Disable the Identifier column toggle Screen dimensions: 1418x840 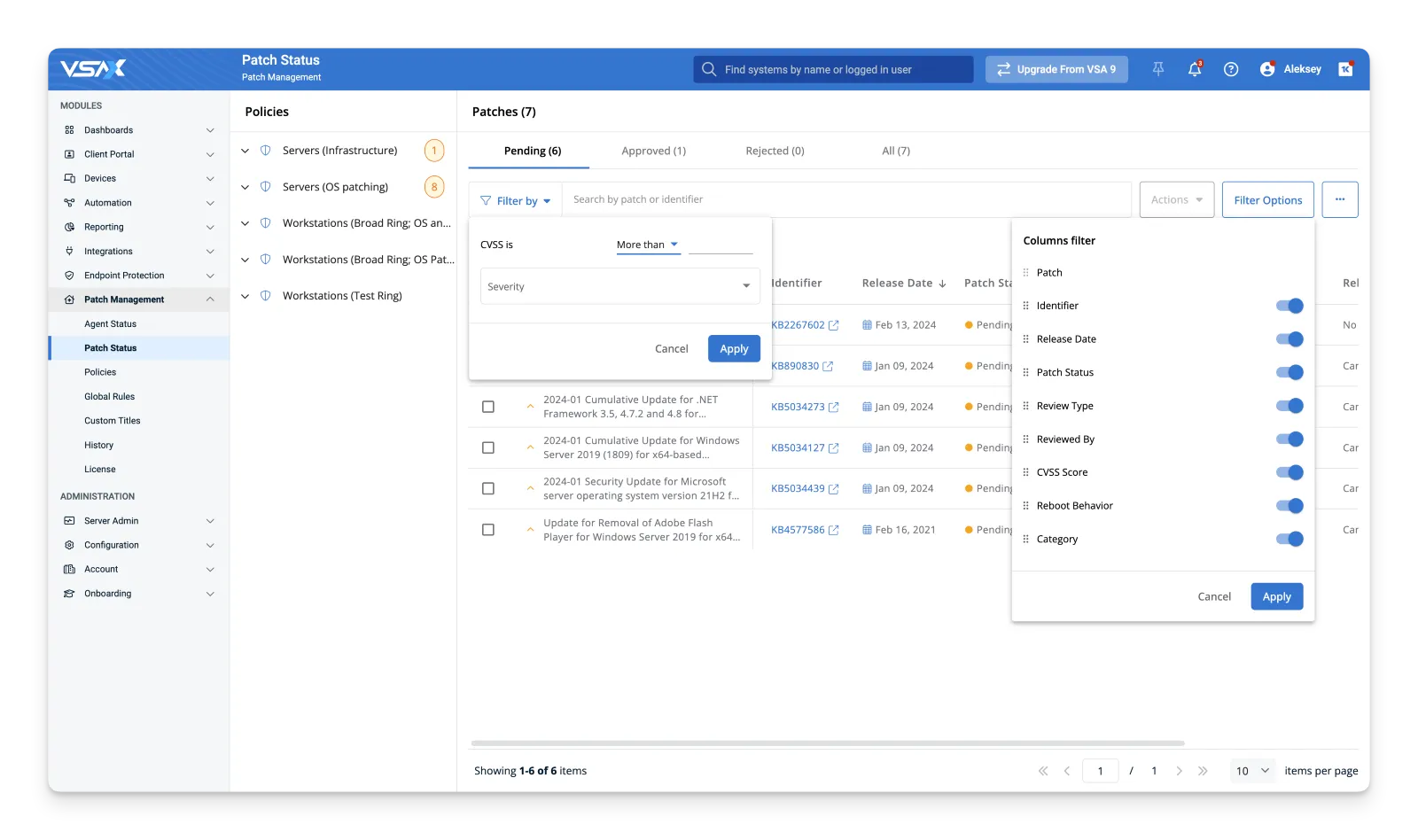(x=1289, y=306)
